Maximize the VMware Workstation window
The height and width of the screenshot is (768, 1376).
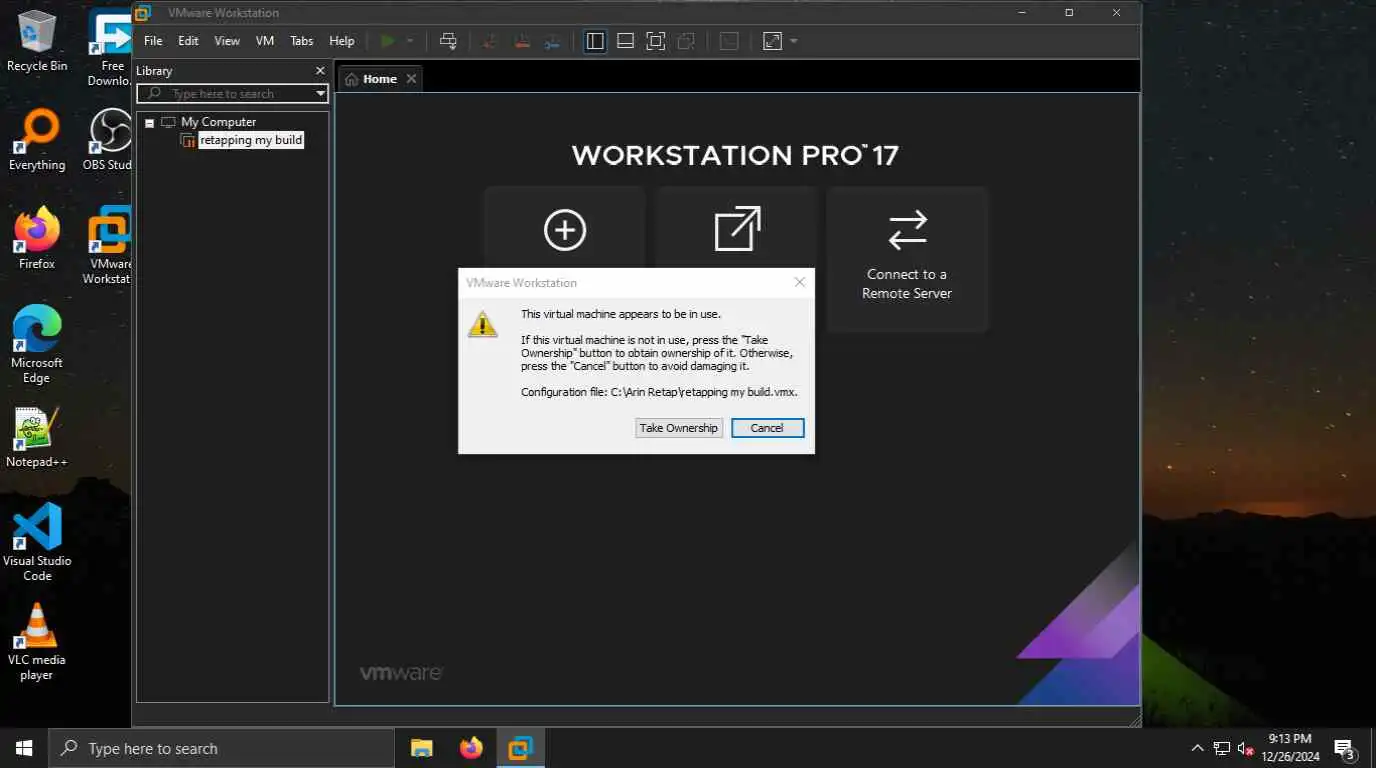[x=1069, y=13]
